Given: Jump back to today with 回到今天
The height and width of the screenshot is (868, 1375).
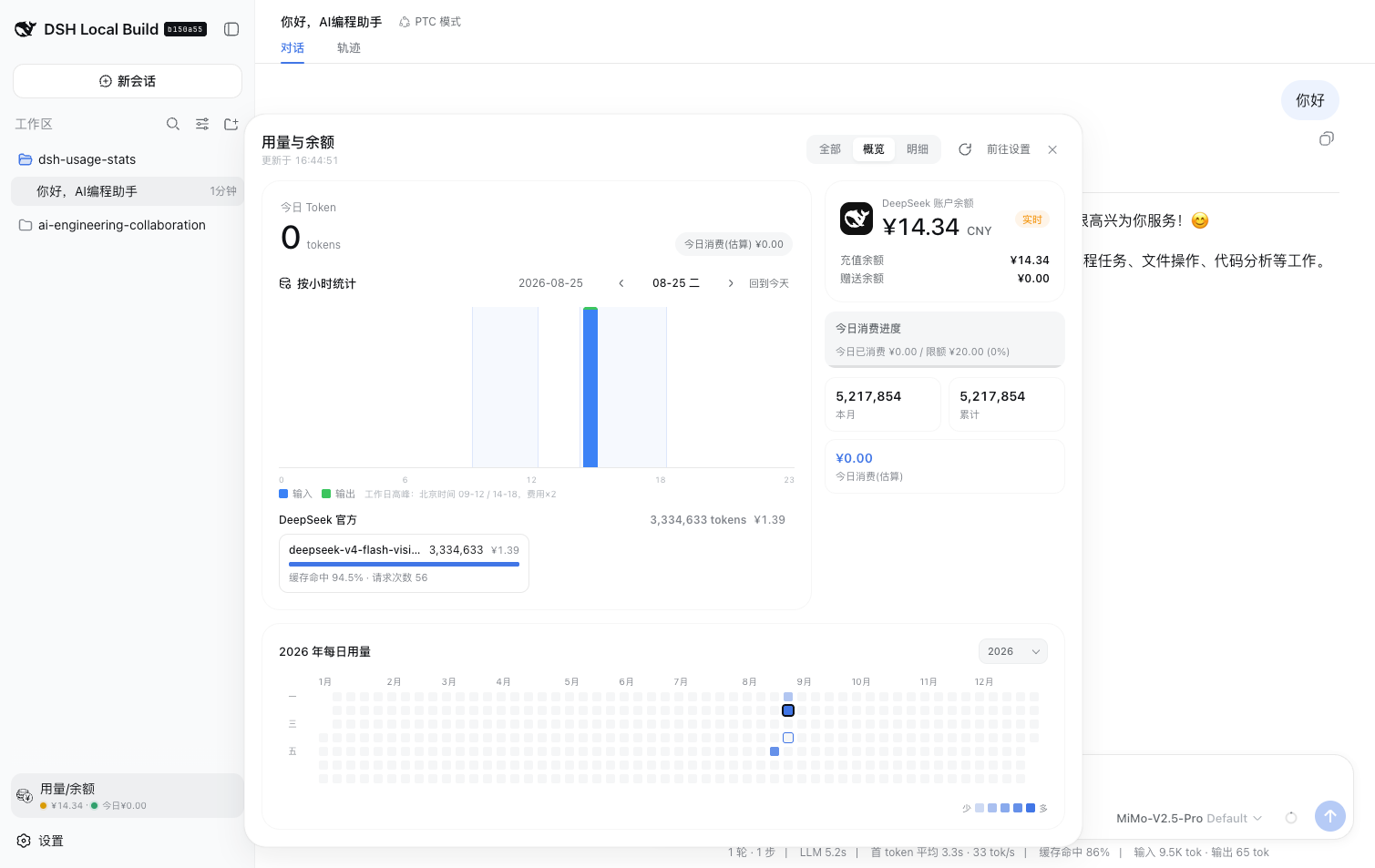Looking at the screenshot, I should 769,283.
